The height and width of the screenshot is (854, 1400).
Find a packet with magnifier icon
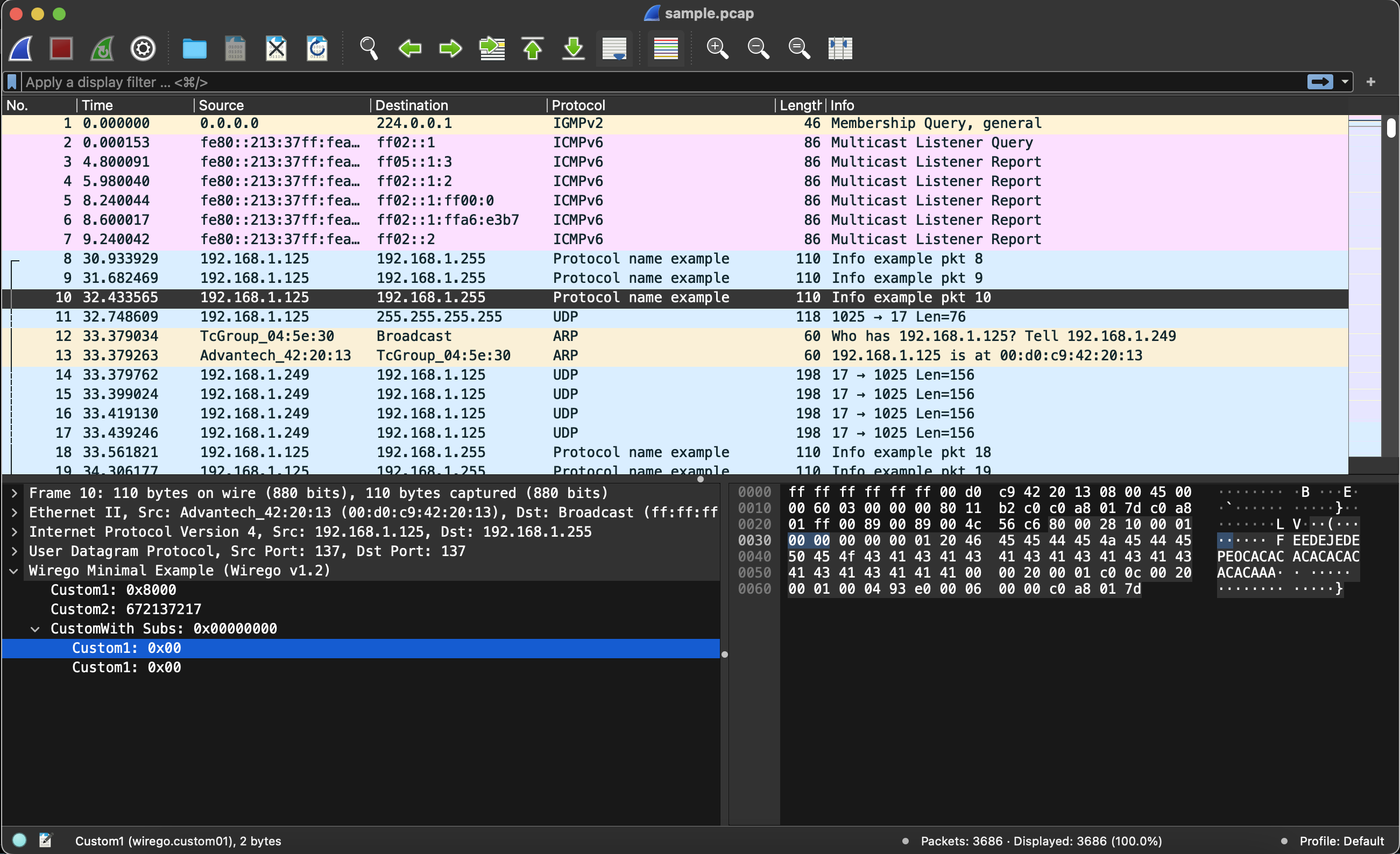pyautogui.click(x=369, y=48)
